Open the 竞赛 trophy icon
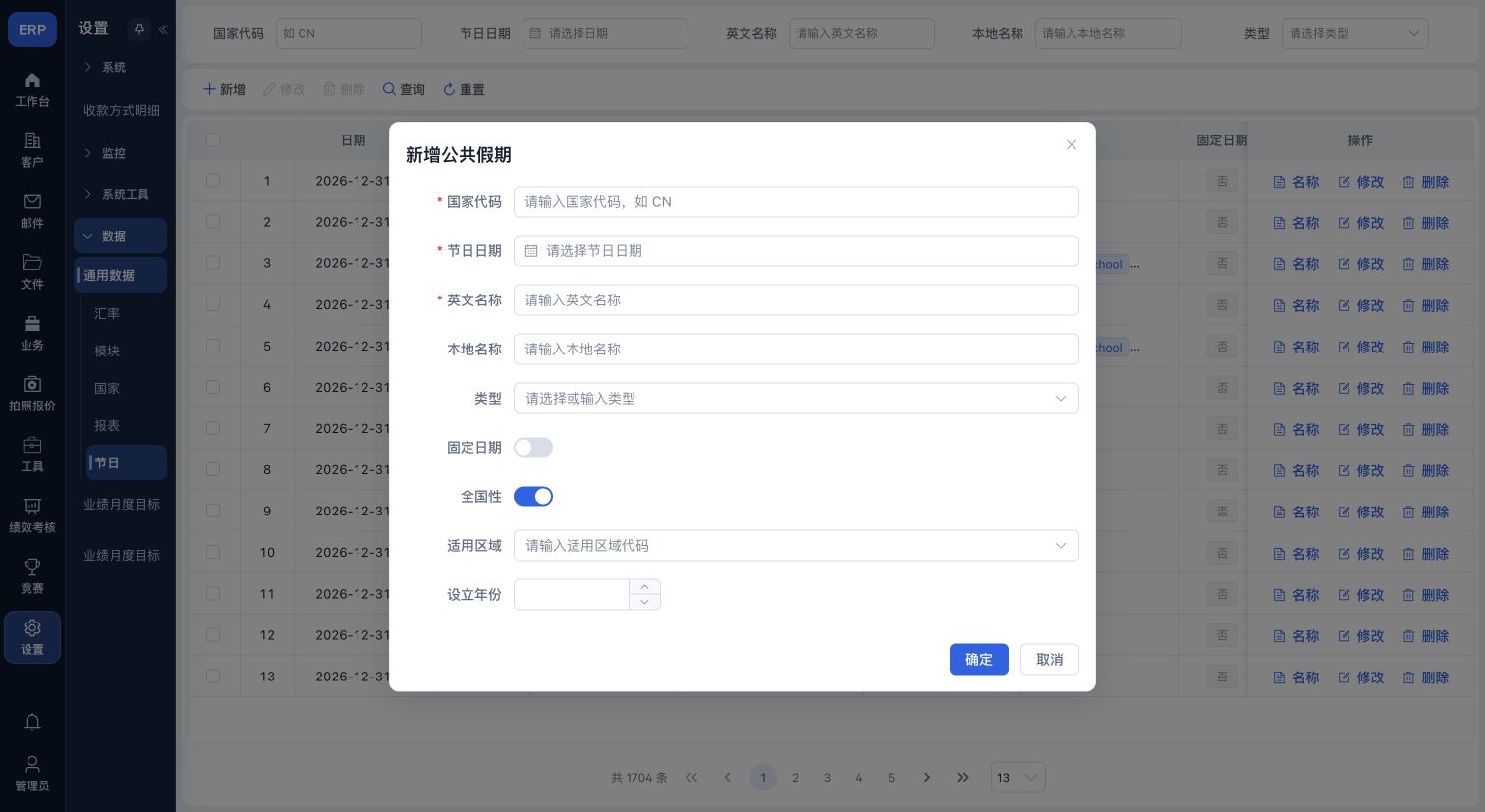 pos(32,568)
